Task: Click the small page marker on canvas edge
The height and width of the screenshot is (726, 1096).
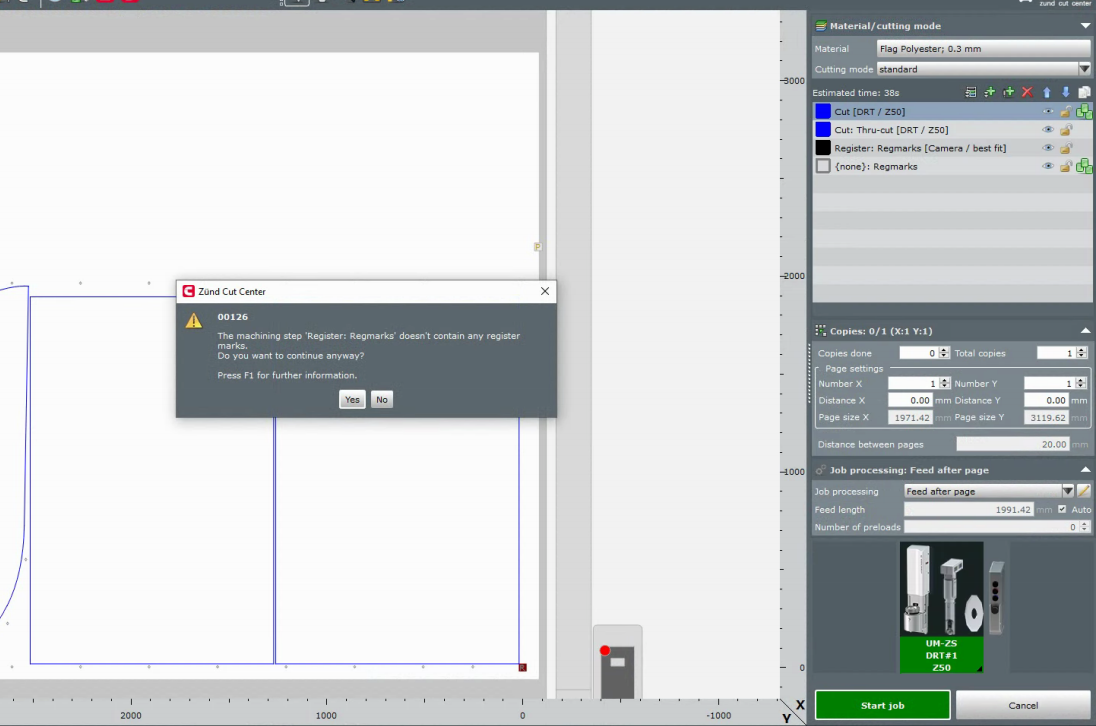Action: [x=537, y=247]
